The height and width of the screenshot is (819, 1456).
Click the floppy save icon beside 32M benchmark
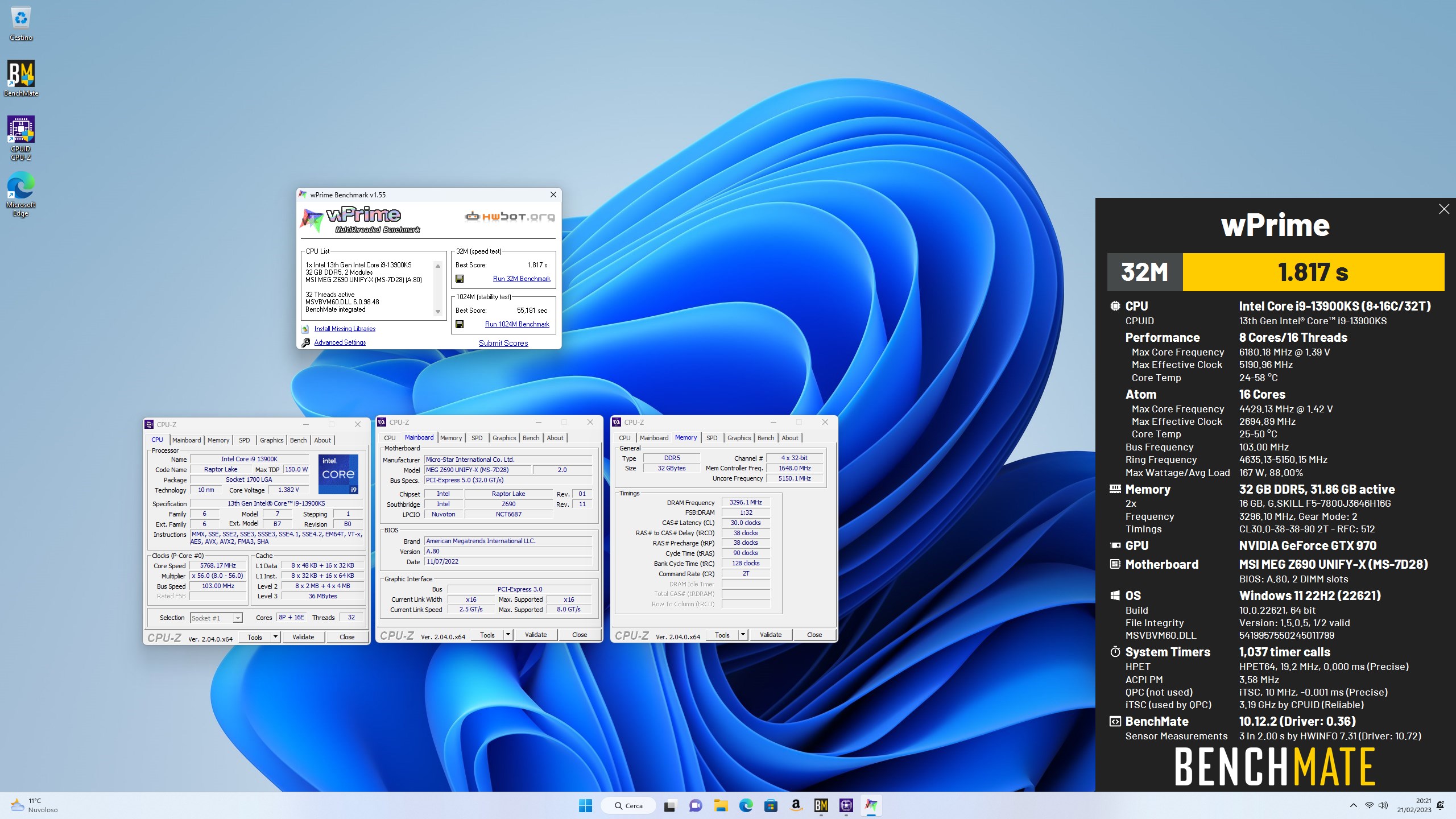pos(460,279)
